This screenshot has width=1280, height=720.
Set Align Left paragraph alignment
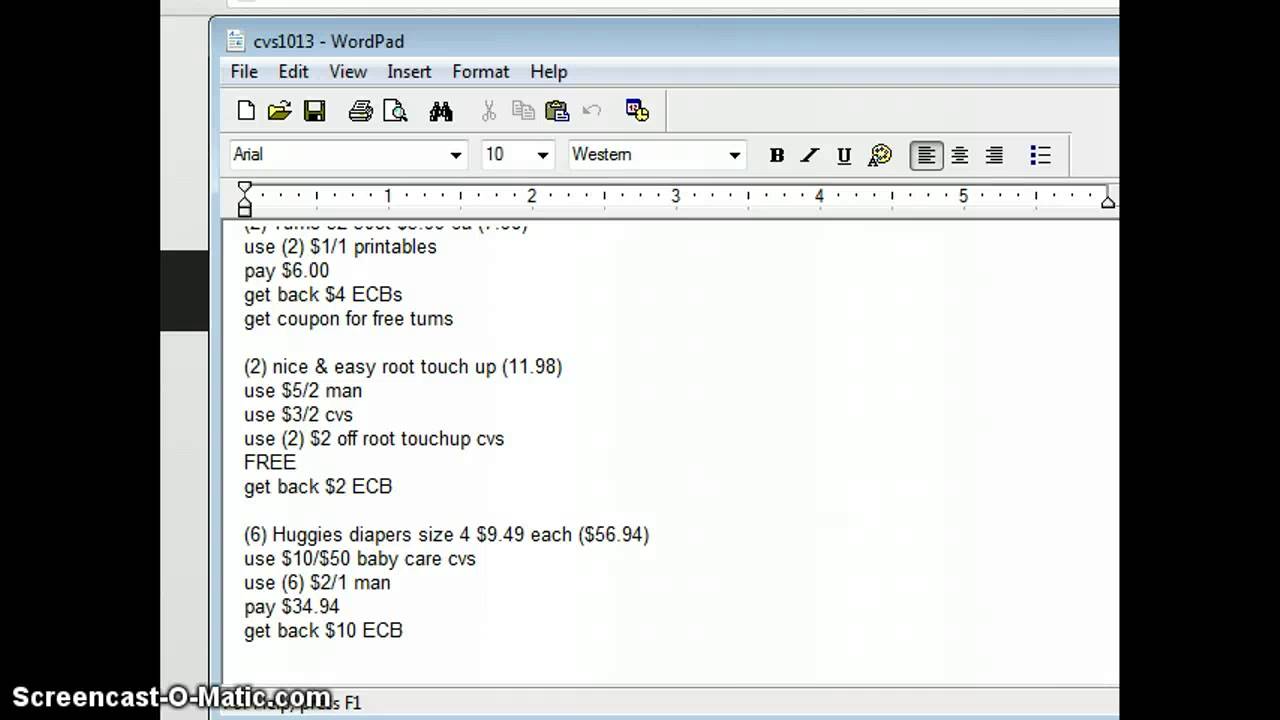[x=926, y=155]
